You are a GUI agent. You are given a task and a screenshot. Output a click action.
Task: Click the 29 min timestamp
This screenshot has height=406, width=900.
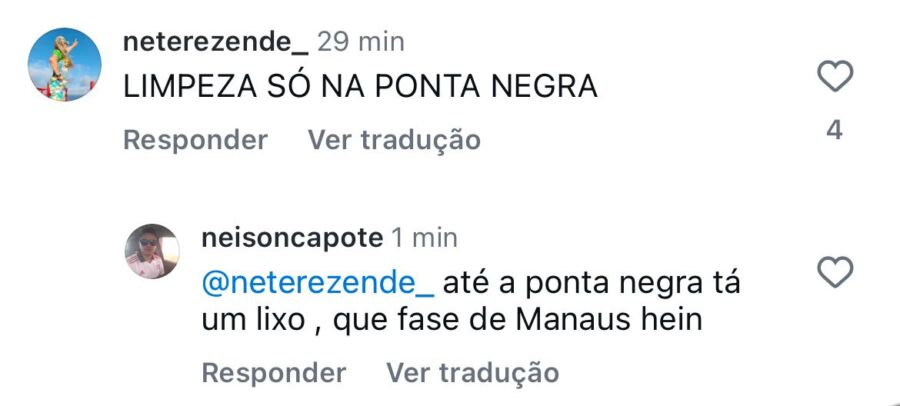(361, 42)
